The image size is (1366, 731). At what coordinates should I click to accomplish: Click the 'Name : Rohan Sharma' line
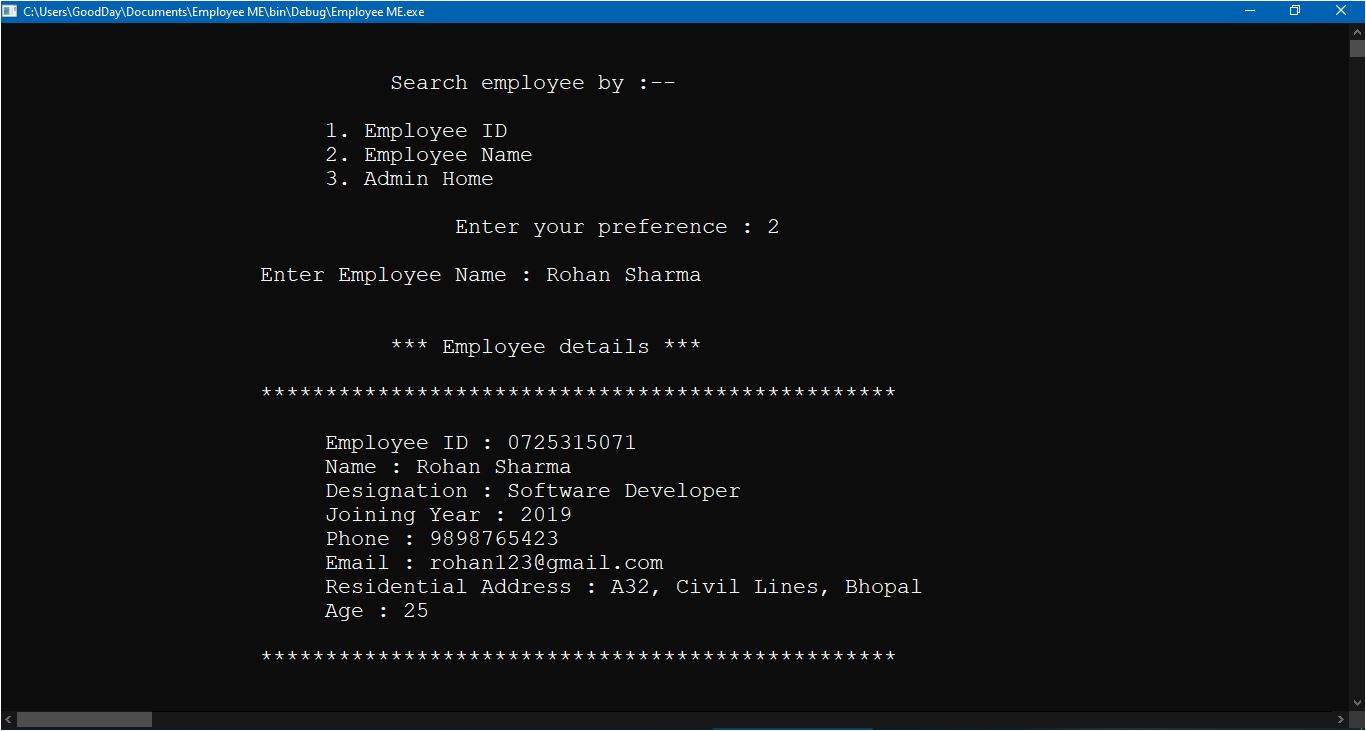tap(448, 467)
